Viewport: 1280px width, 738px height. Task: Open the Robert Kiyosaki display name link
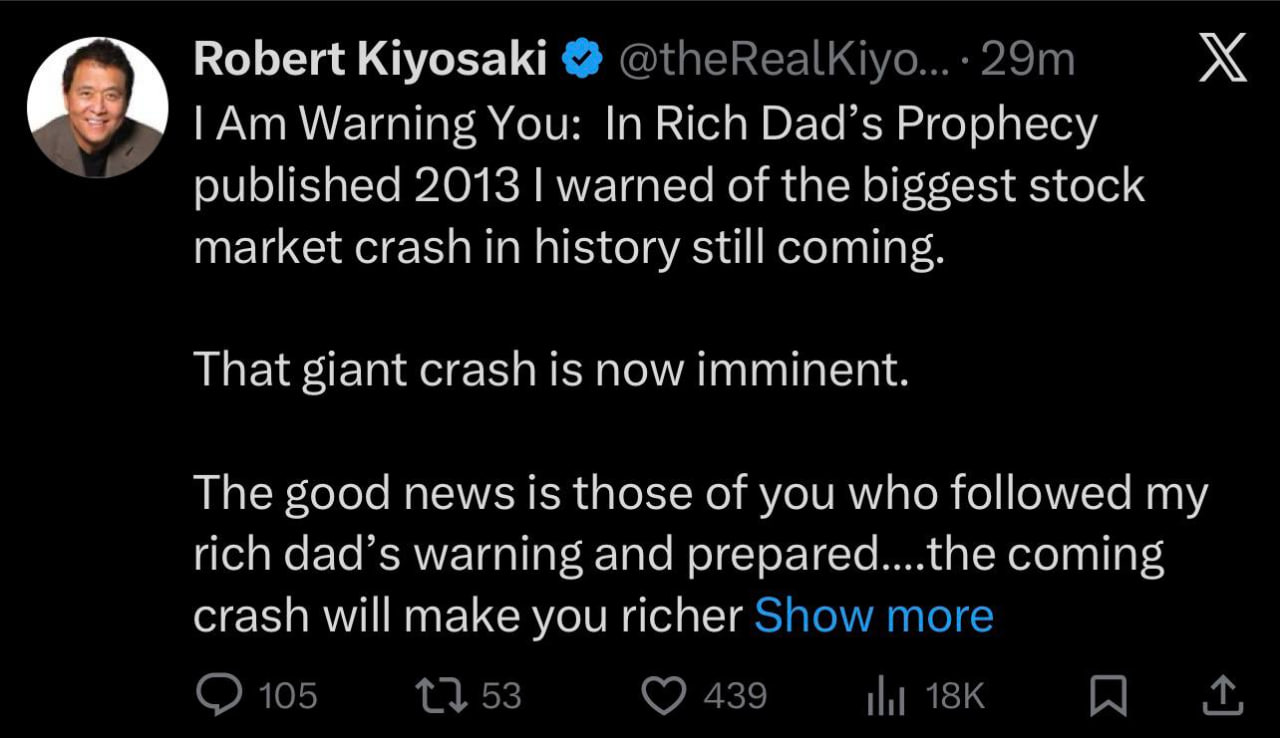[x=370, y=60]
